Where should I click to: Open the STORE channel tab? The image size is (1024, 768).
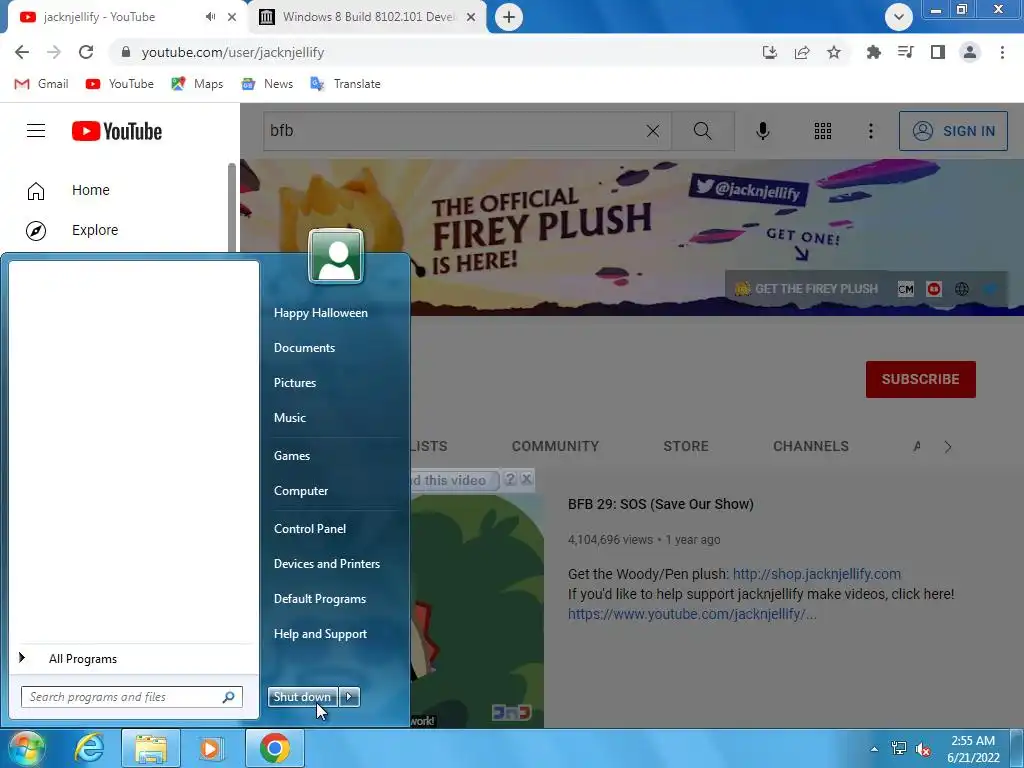(x=686, y=446)
